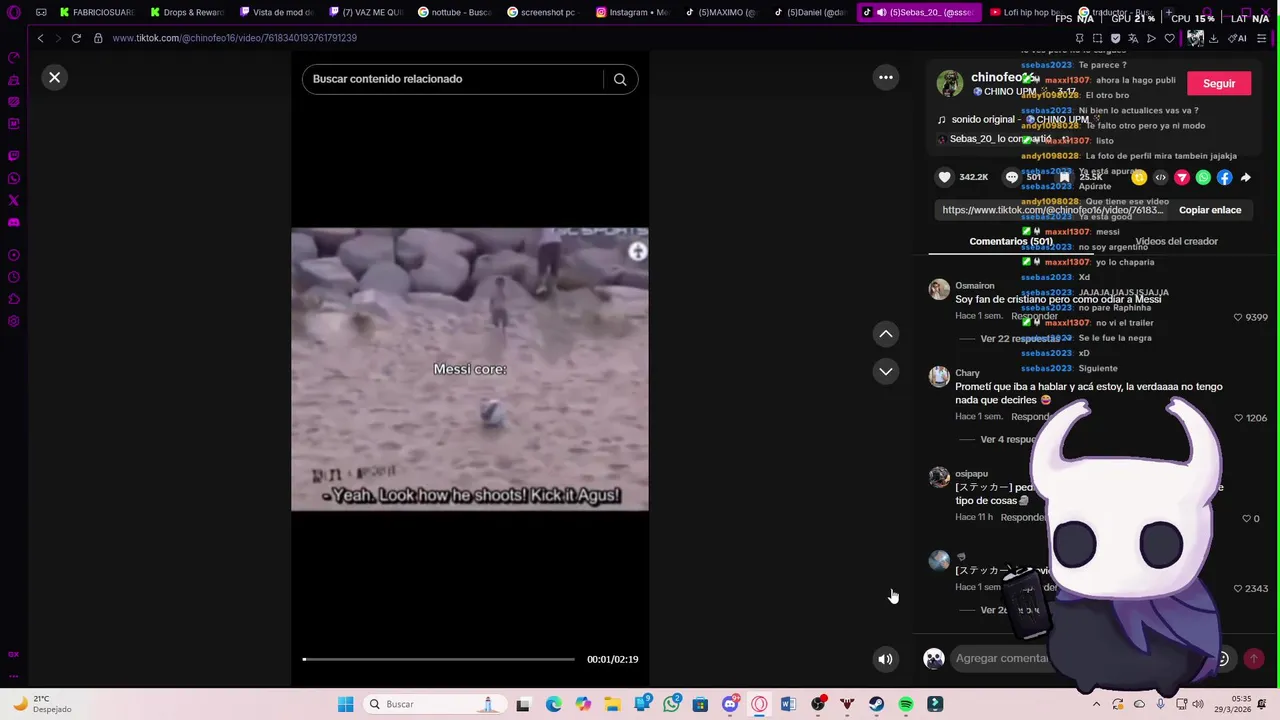Follow chinofeo16 with Seguir button
Screen dimensions: 1280x720
(x=1219, y=84)
